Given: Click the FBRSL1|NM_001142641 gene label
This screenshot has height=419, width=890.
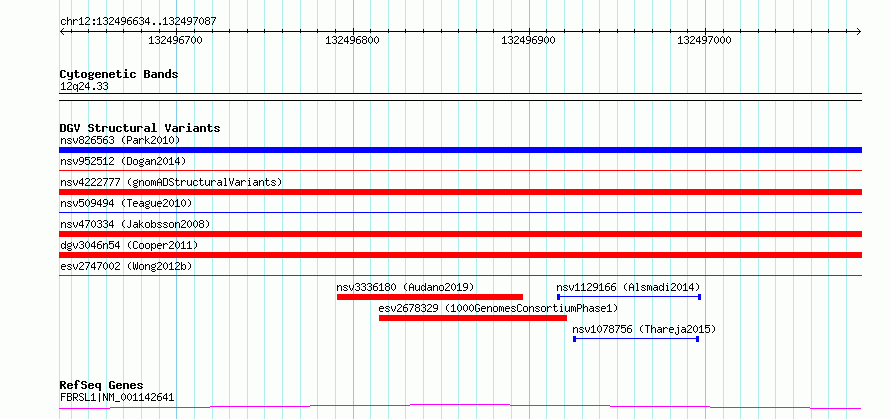Looking at the screenshot, I should 117,397.
